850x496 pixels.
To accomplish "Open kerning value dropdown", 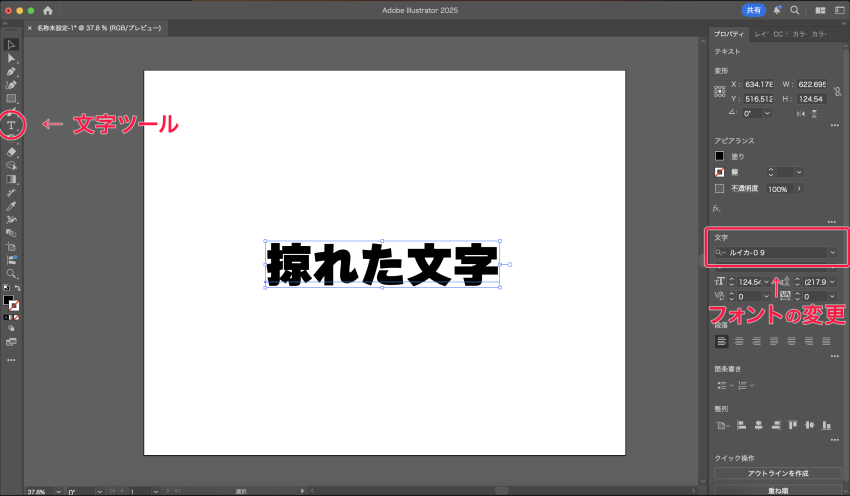I will click(x=767, y=297).
